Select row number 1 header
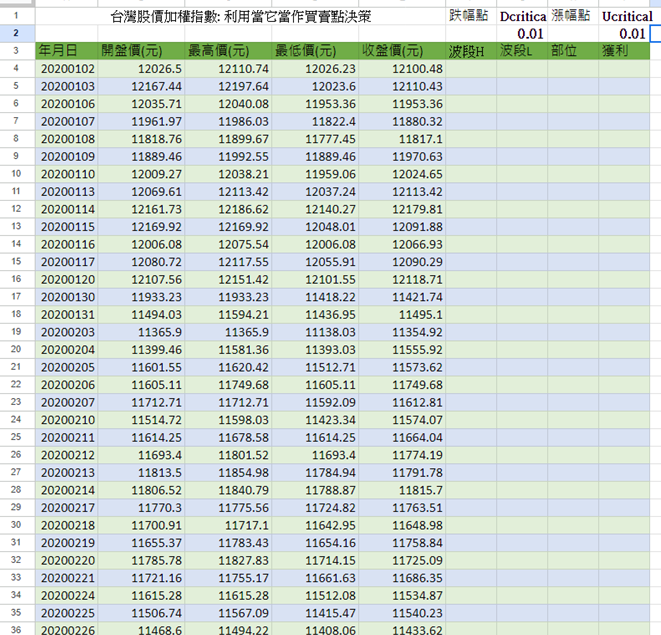 tap(17, 16)
